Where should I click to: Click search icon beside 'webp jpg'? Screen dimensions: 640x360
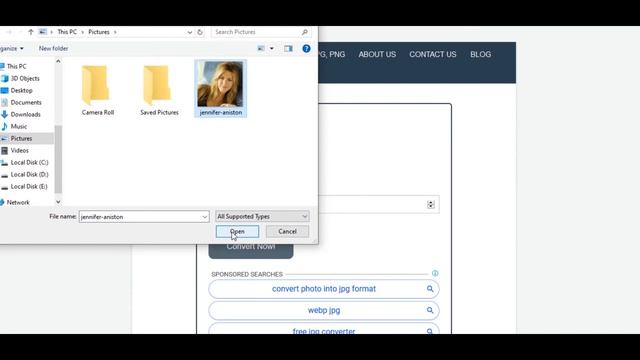[430, 310]
